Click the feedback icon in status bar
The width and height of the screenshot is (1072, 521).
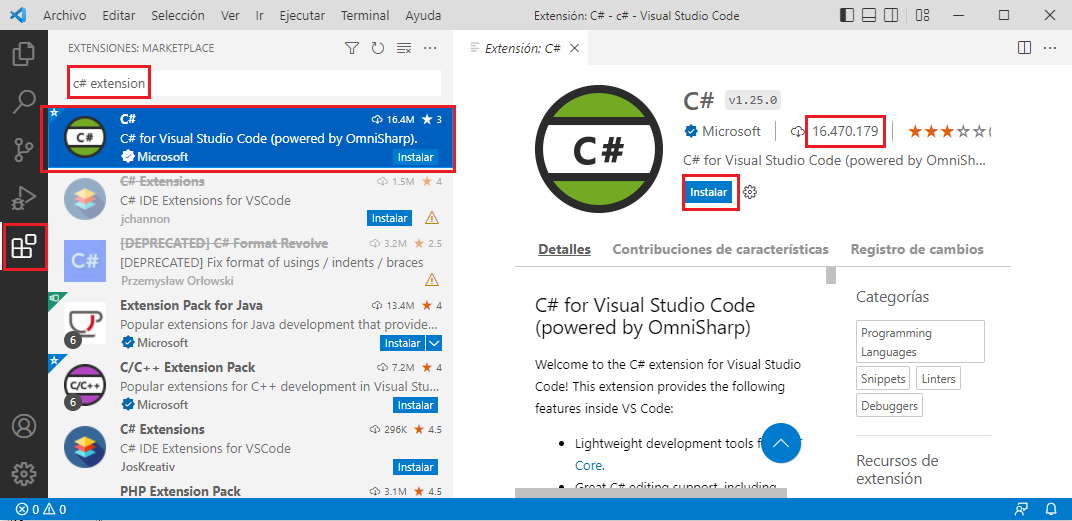click(1021, 509)
